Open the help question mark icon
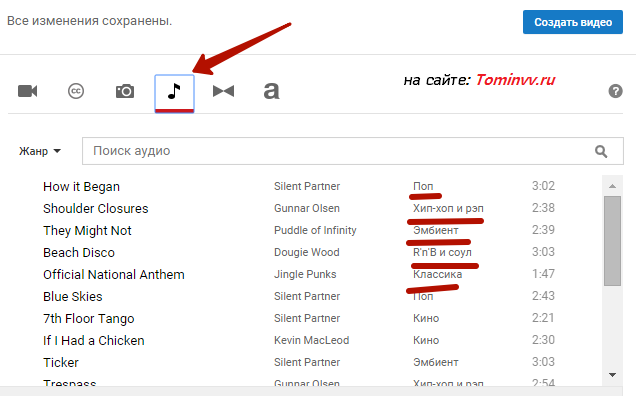This screenshot has width=636, height=396. [x=615, y=91]
